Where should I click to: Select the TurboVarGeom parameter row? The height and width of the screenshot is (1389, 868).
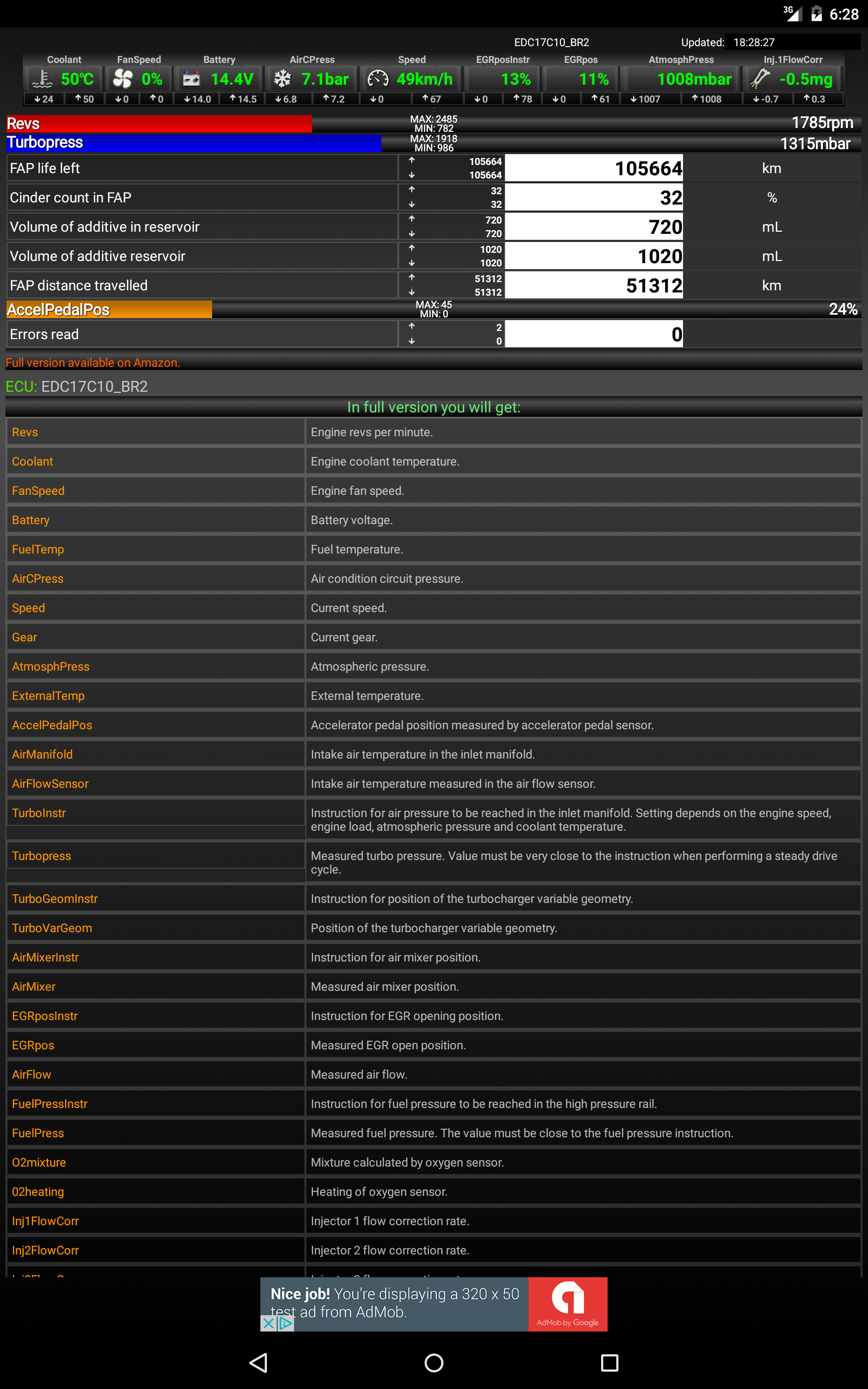(434, 928)
